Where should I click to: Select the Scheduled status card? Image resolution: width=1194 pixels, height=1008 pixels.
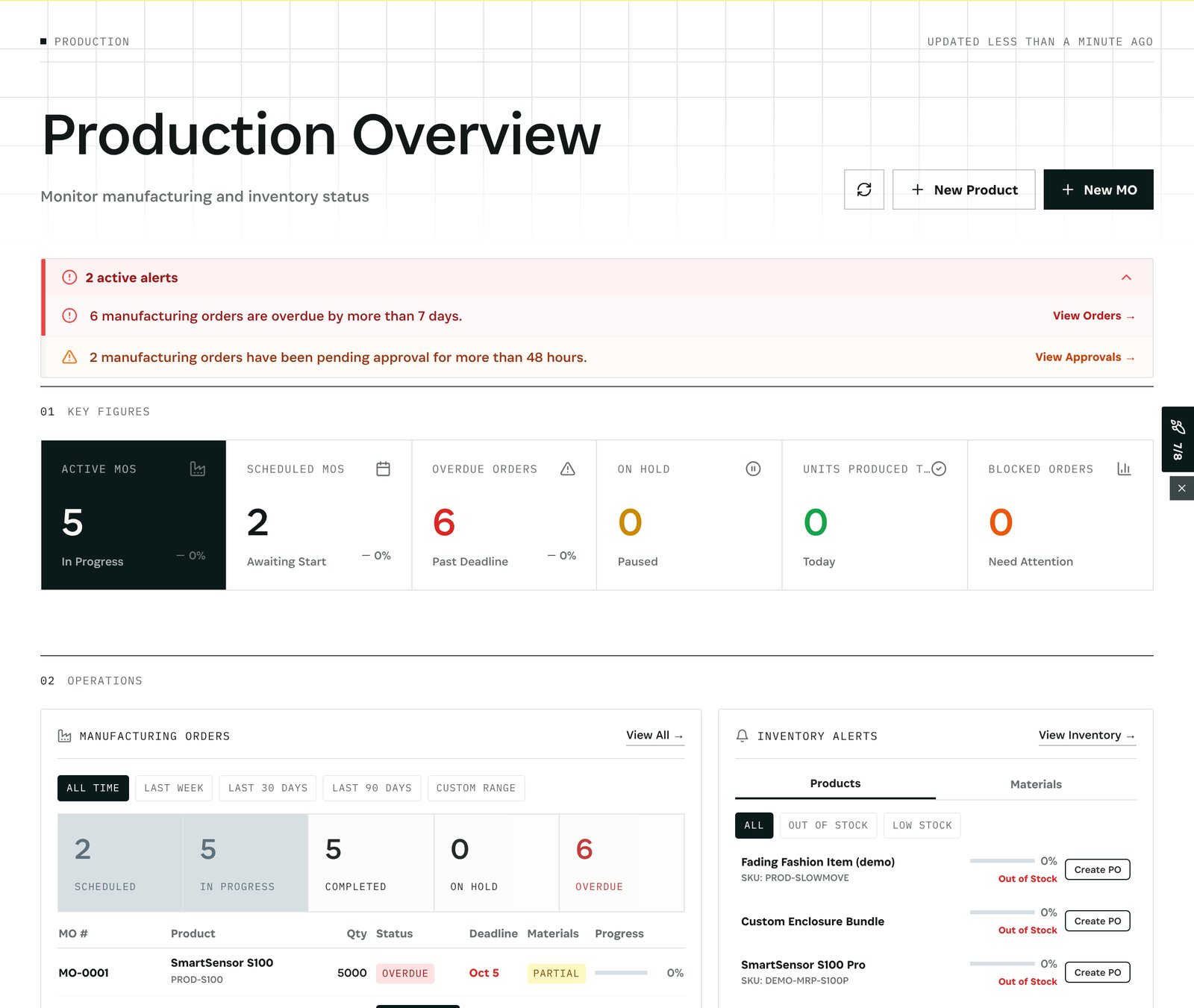click(x=120, y=863)
